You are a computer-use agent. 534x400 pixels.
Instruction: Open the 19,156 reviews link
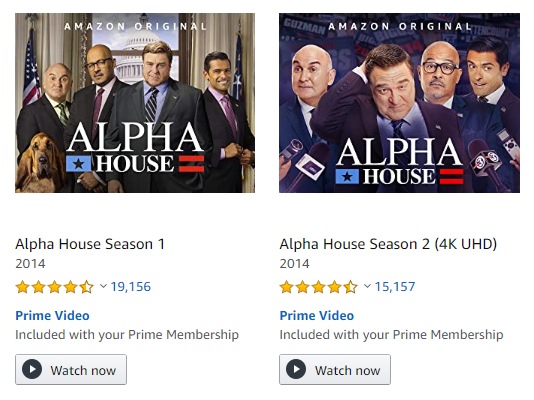[x=131, y=287]
